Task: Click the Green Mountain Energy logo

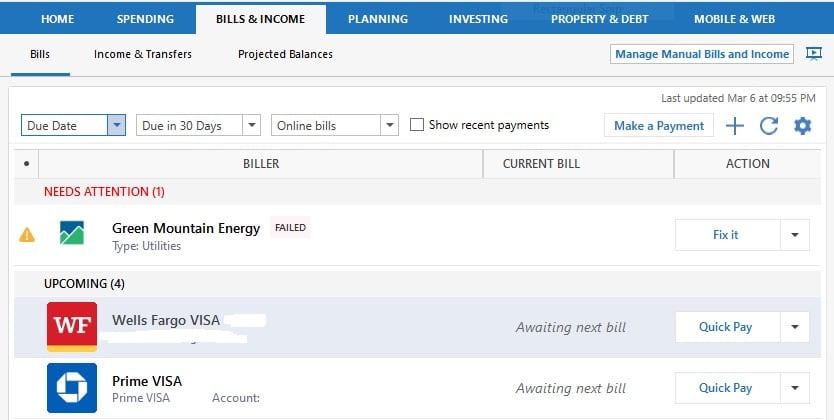Action: coord(72,235)
